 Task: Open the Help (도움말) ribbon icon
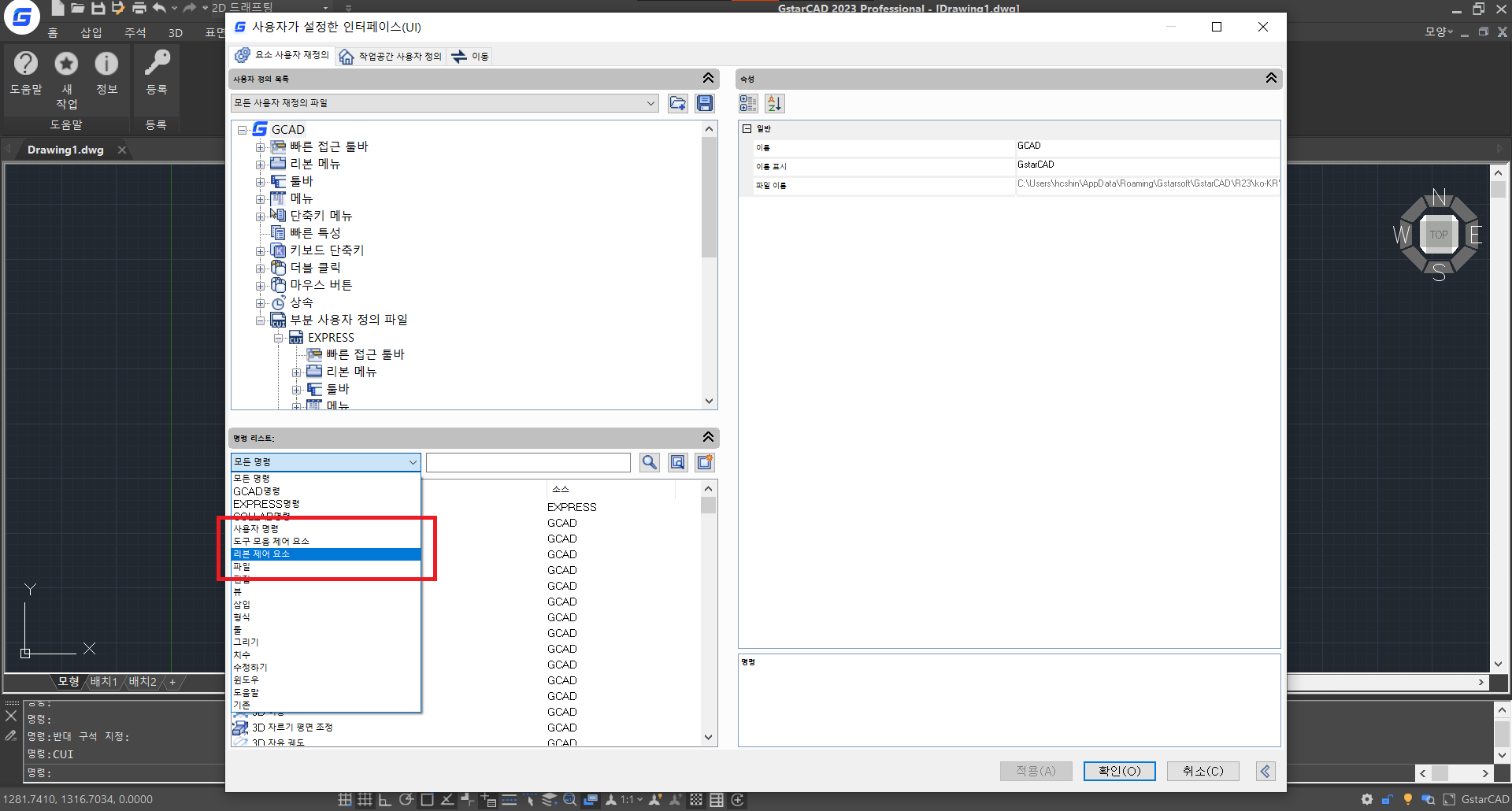point(26,63)
